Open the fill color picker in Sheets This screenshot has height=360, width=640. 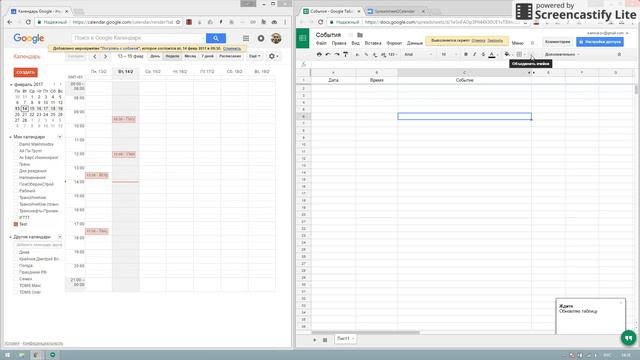pos(507,54)
